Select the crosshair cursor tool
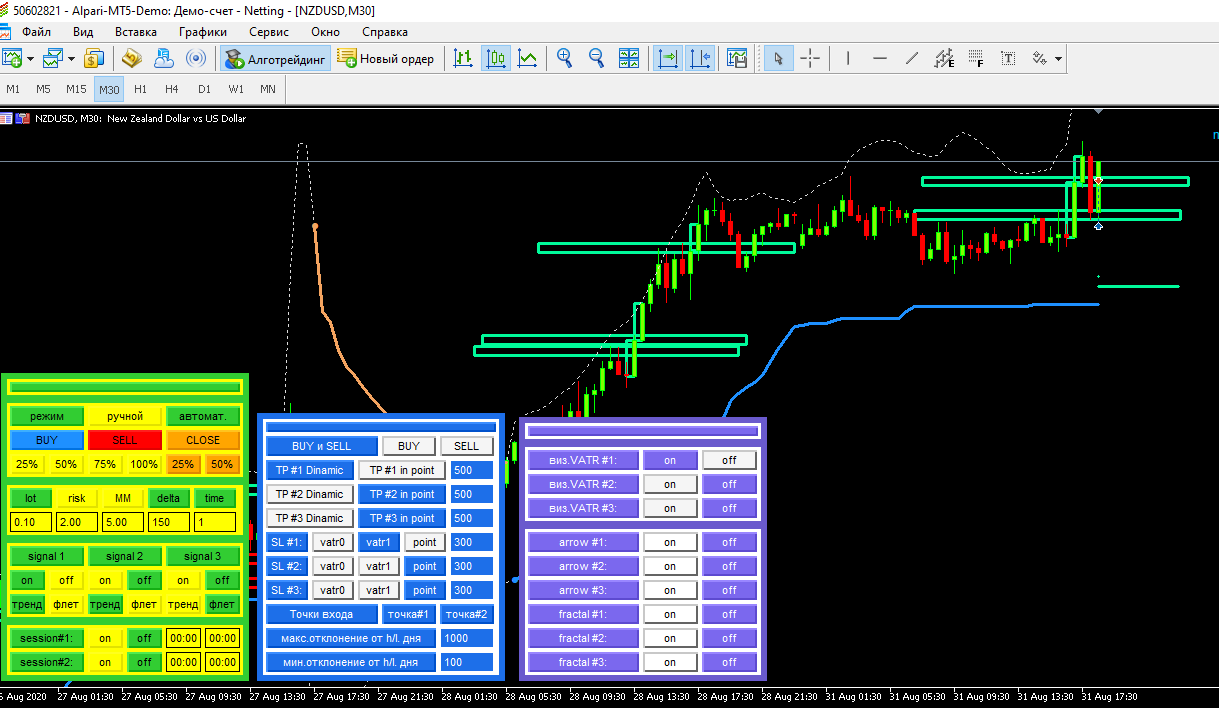The width and height of the screenshot is (1219, 708). tap(810, 59)
